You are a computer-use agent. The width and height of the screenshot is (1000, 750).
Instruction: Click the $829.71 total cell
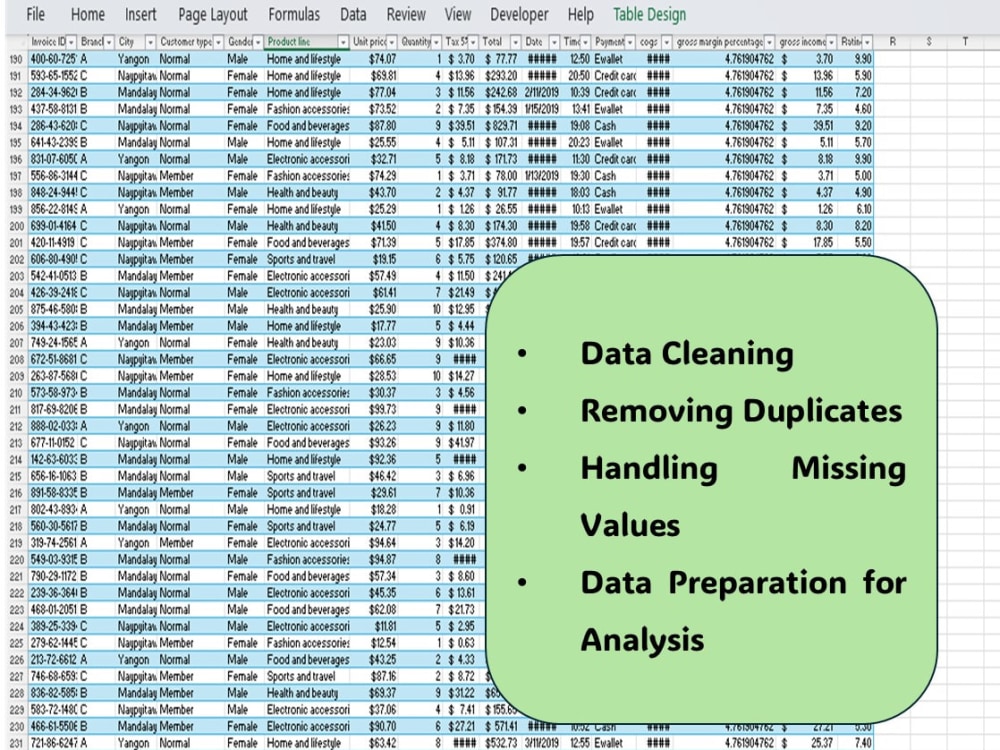501,126
